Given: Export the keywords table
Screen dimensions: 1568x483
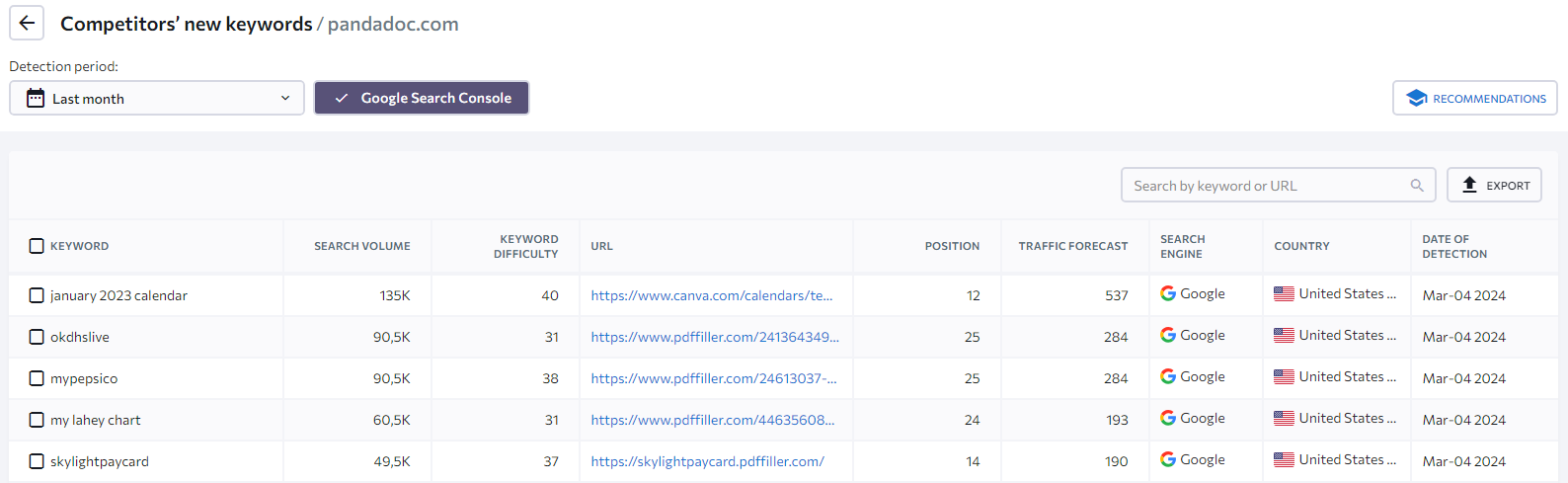Looking at the screenshot, I should pyautogui.click(x=1494, y=185).
